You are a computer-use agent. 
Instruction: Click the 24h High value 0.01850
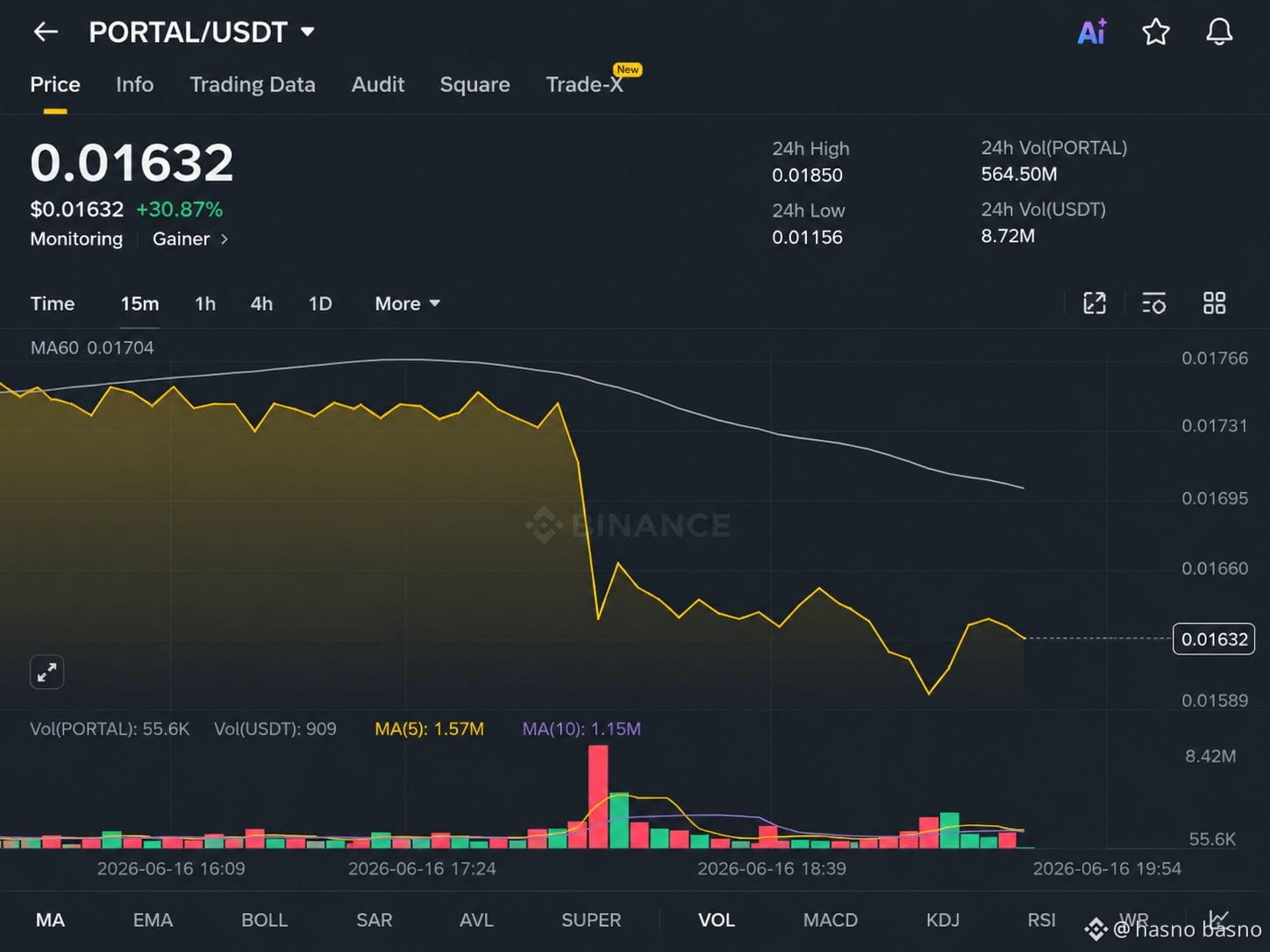click(807, 175)
